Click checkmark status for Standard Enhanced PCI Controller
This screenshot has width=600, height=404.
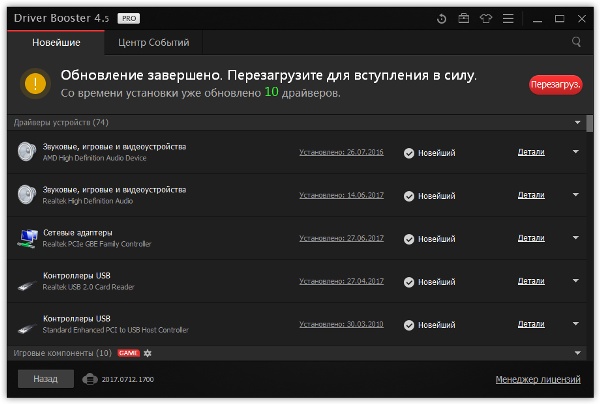pos(409,325)
